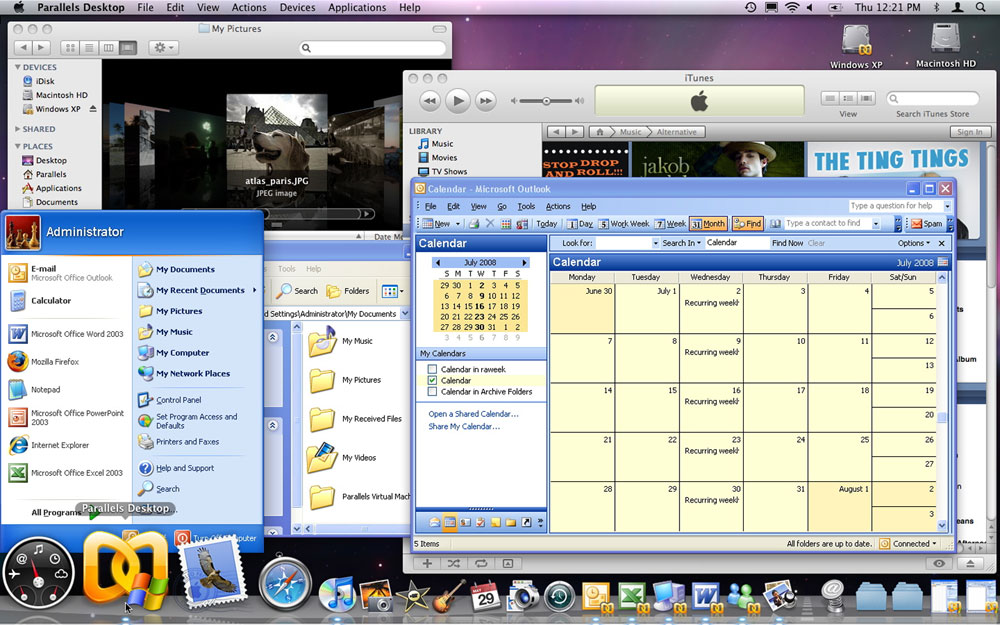Click Today button in Outlook toolbar
The height and width of the screenshot is (625, 1000).
(x=546, y=224)
